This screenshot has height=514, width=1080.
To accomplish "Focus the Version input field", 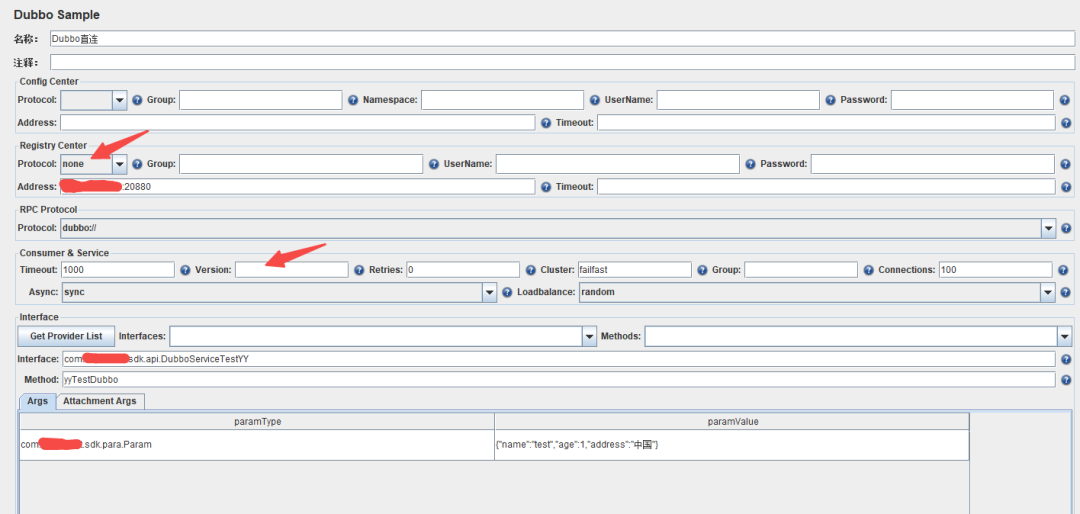I will click(x=292, y=270).
